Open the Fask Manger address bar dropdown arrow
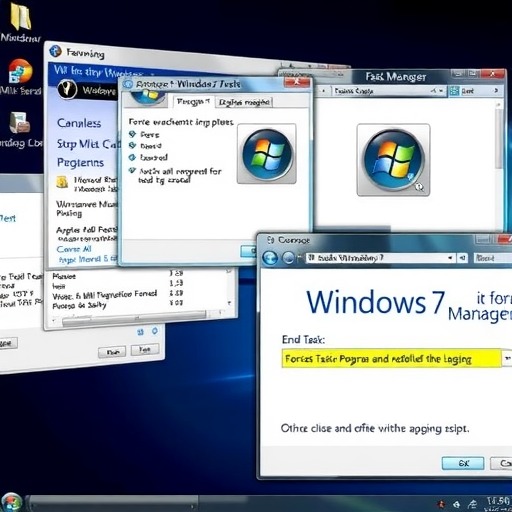The height and width of the screenshot is (512, 512). point(441,90)
